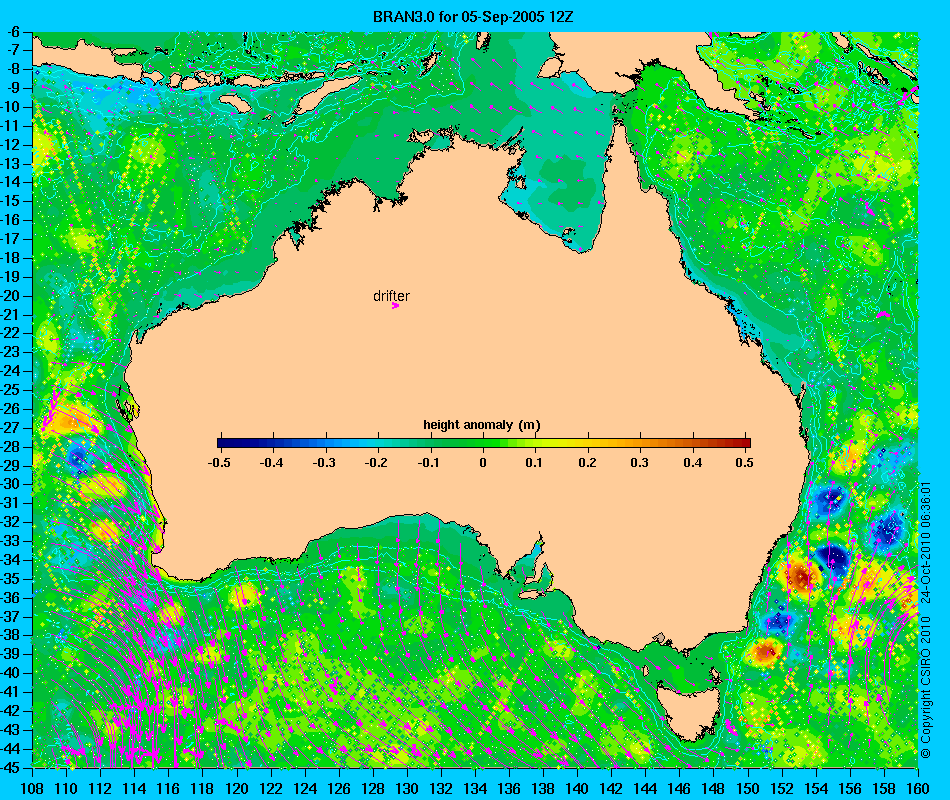Click the orange warm eddy near 151E, 39S
The image size is (950, 800).
pyautogui.click(x=765, y=652)
